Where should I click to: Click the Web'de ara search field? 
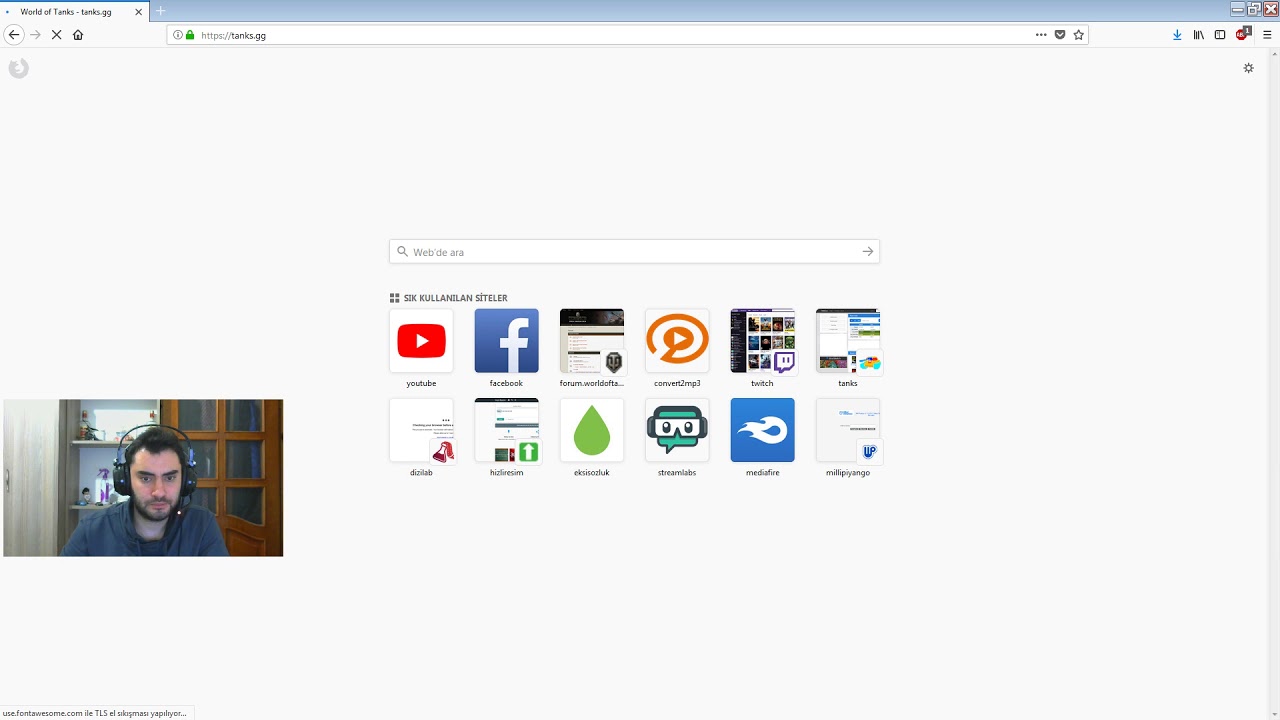pos(634,252)
